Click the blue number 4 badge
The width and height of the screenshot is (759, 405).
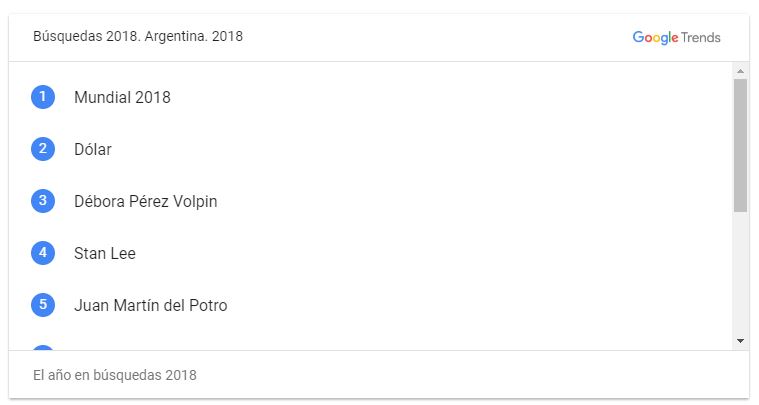[43, 253]
